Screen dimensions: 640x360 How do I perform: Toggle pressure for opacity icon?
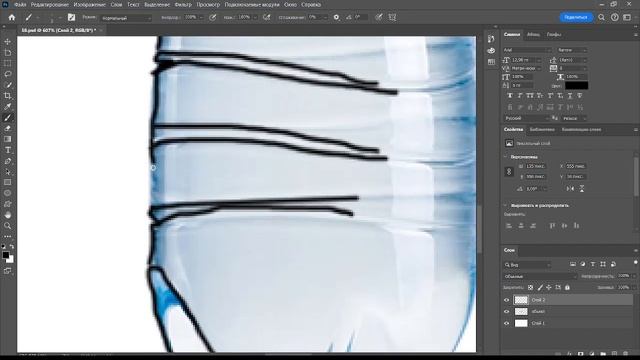point(213,18)
